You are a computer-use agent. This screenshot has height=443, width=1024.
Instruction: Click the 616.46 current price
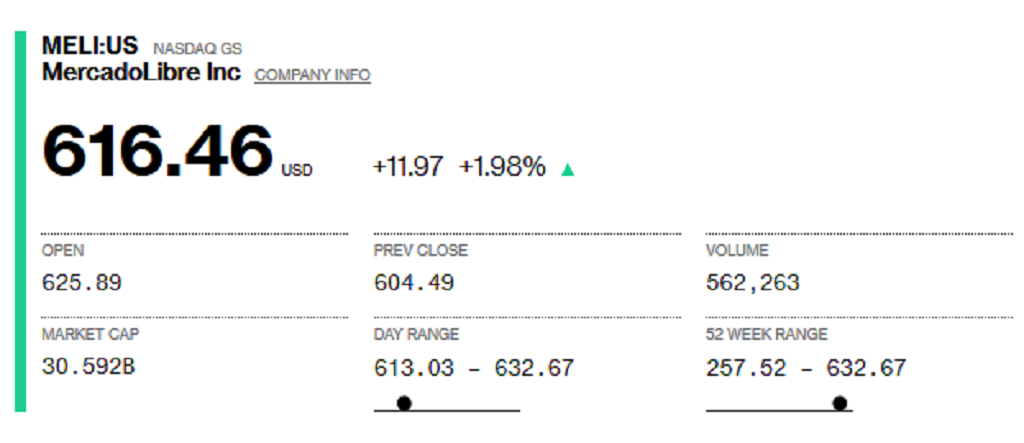click(157, 150)
